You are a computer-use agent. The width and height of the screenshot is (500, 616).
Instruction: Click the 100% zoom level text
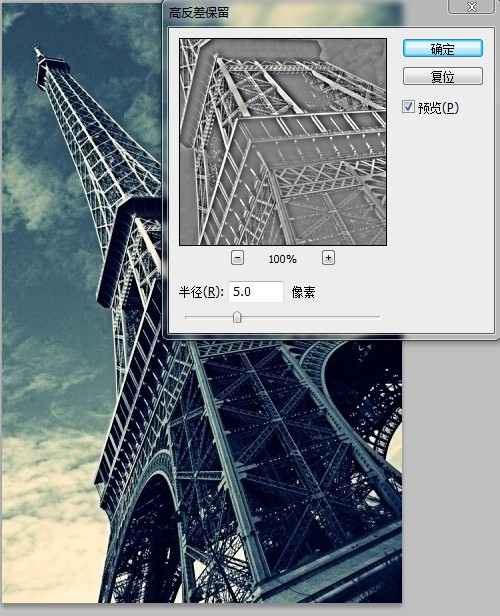(282, 259)
